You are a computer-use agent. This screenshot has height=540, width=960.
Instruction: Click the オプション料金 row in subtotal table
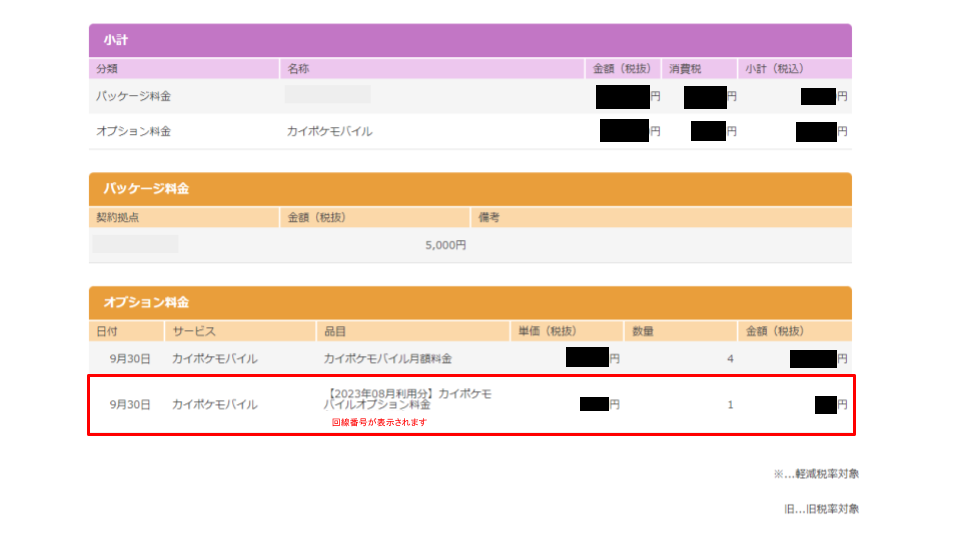click(x=470, y=131)
